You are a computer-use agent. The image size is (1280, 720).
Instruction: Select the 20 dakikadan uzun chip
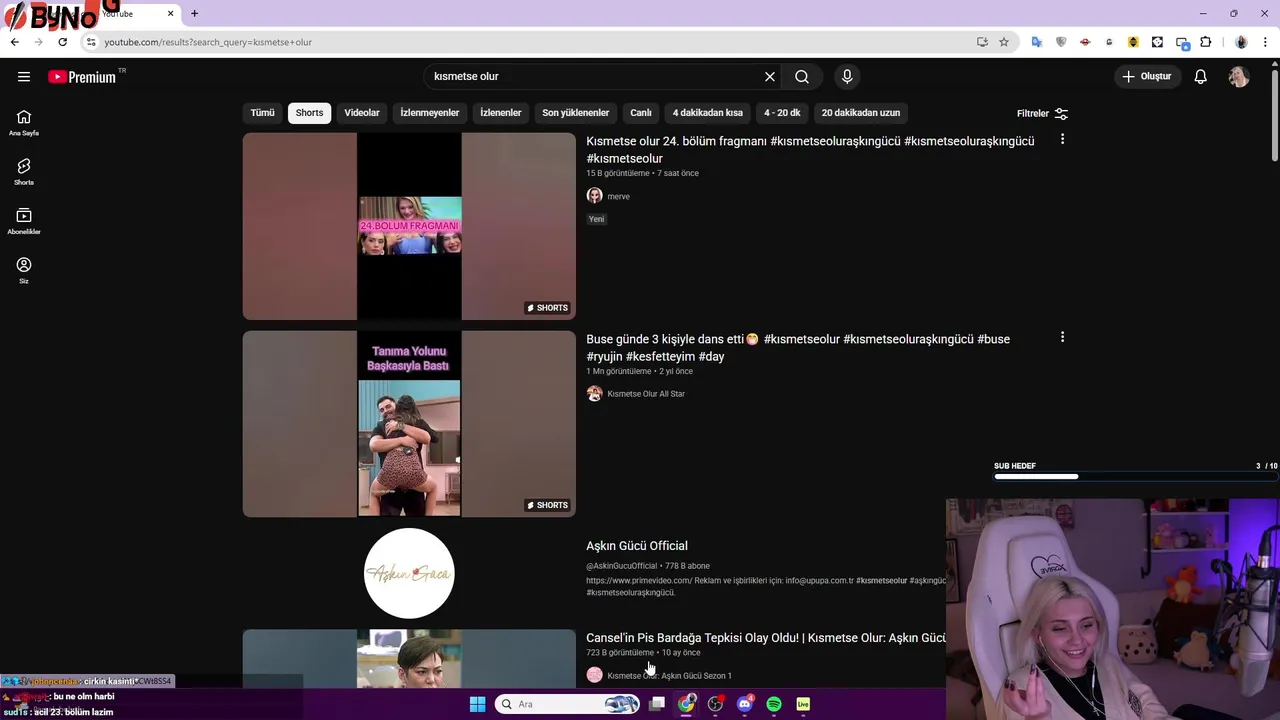coord(861,113)
